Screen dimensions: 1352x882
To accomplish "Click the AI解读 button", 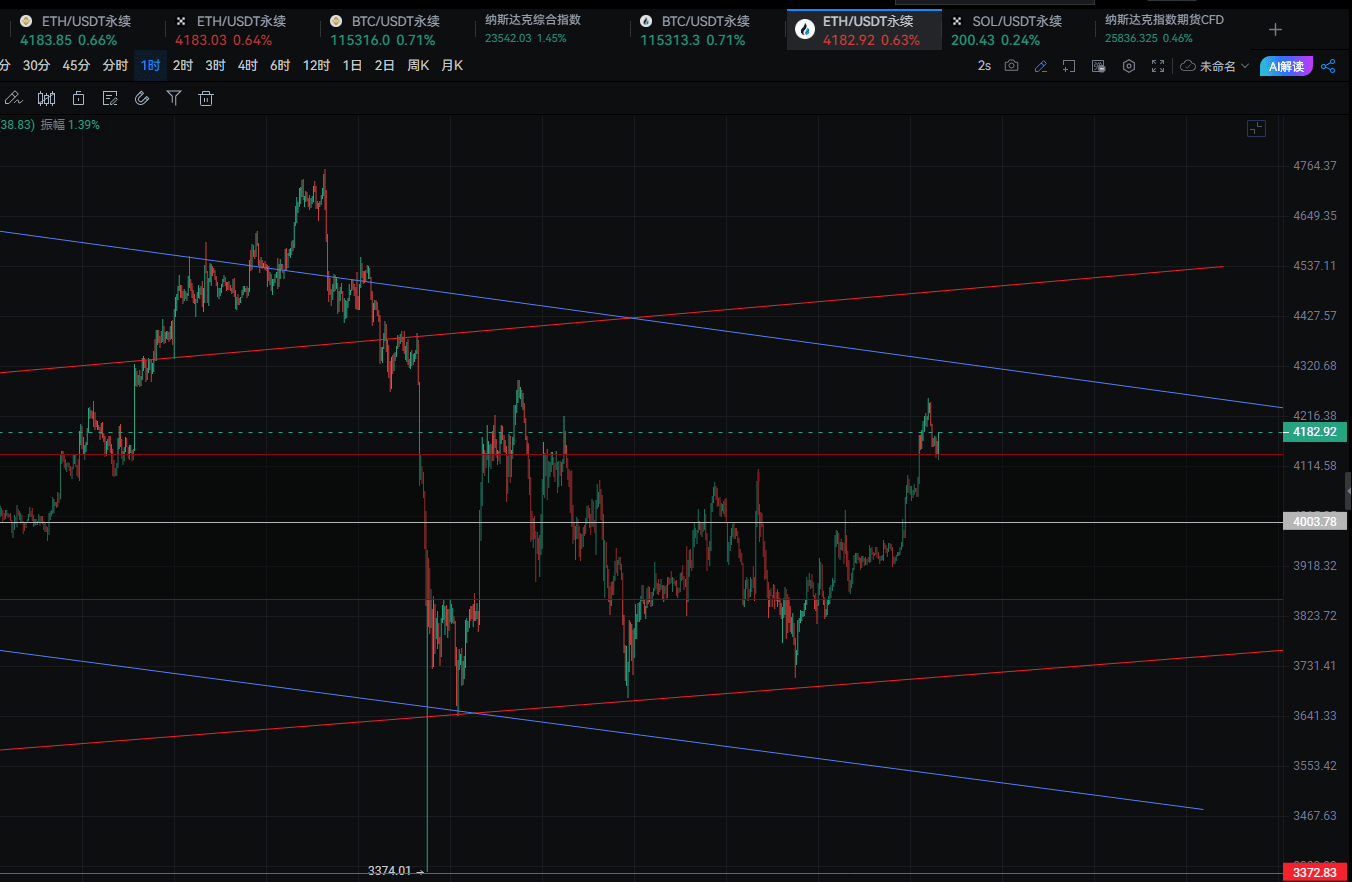I will click(x=1286, y=66).
